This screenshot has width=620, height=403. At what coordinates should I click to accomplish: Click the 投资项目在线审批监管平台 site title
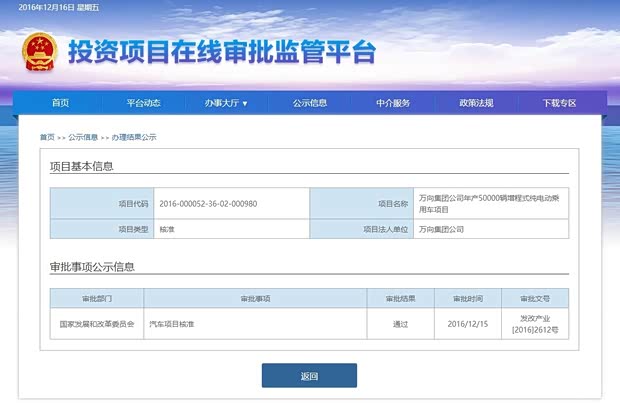click(x=221, y=53)
